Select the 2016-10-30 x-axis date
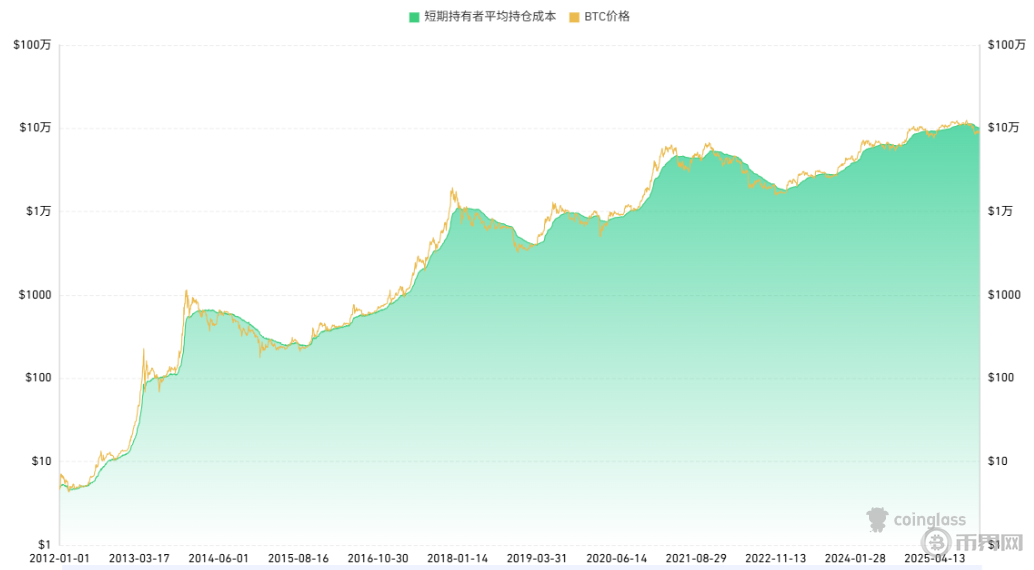This screenshot has height=570, width=1034. pyautogui.click(x=377, y=558)
